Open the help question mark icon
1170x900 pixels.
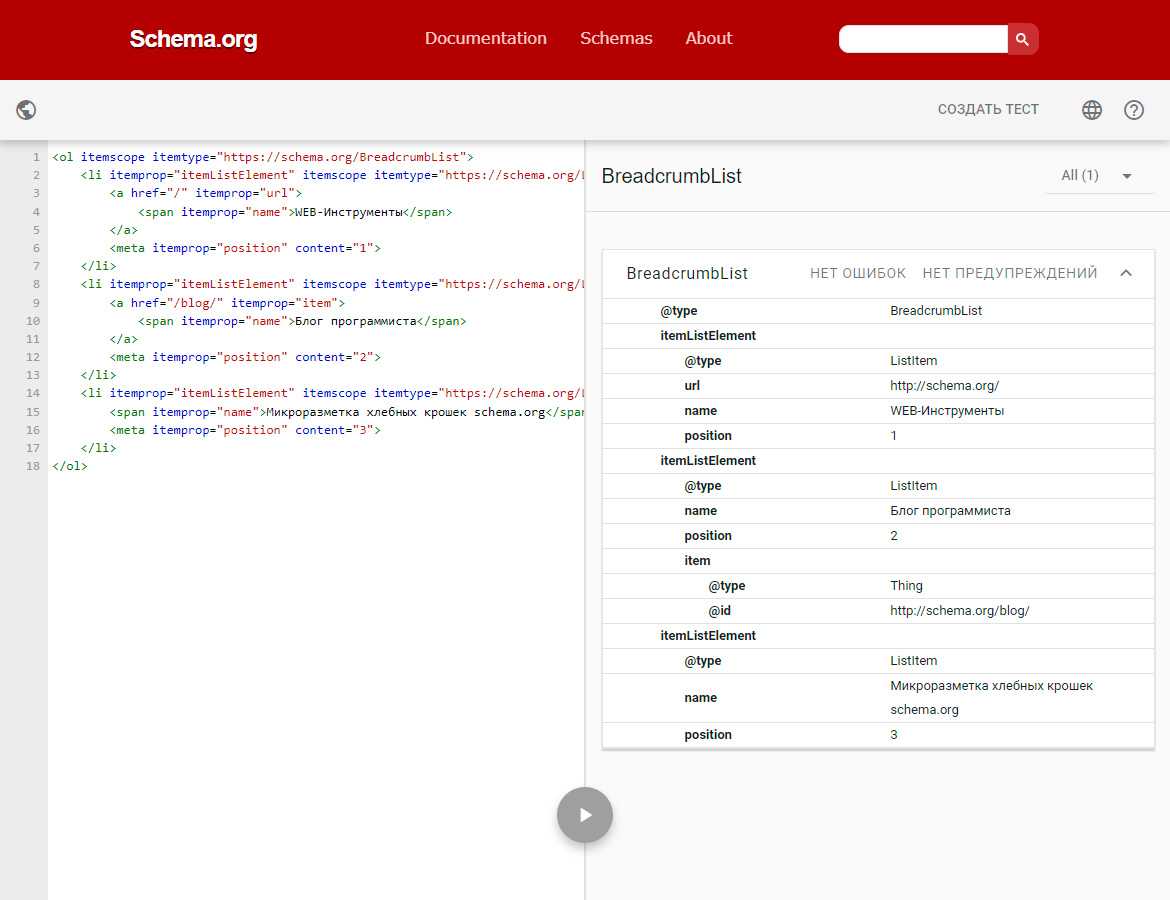click(1133, 110)
